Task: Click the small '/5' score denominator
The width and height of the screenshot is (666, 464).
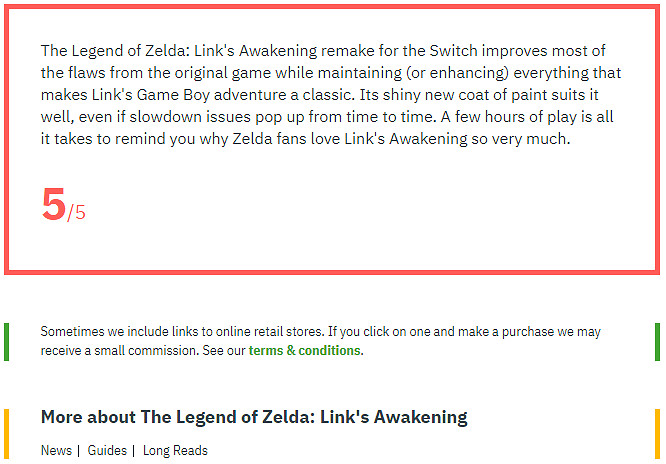Action: (x=77, y=213)
